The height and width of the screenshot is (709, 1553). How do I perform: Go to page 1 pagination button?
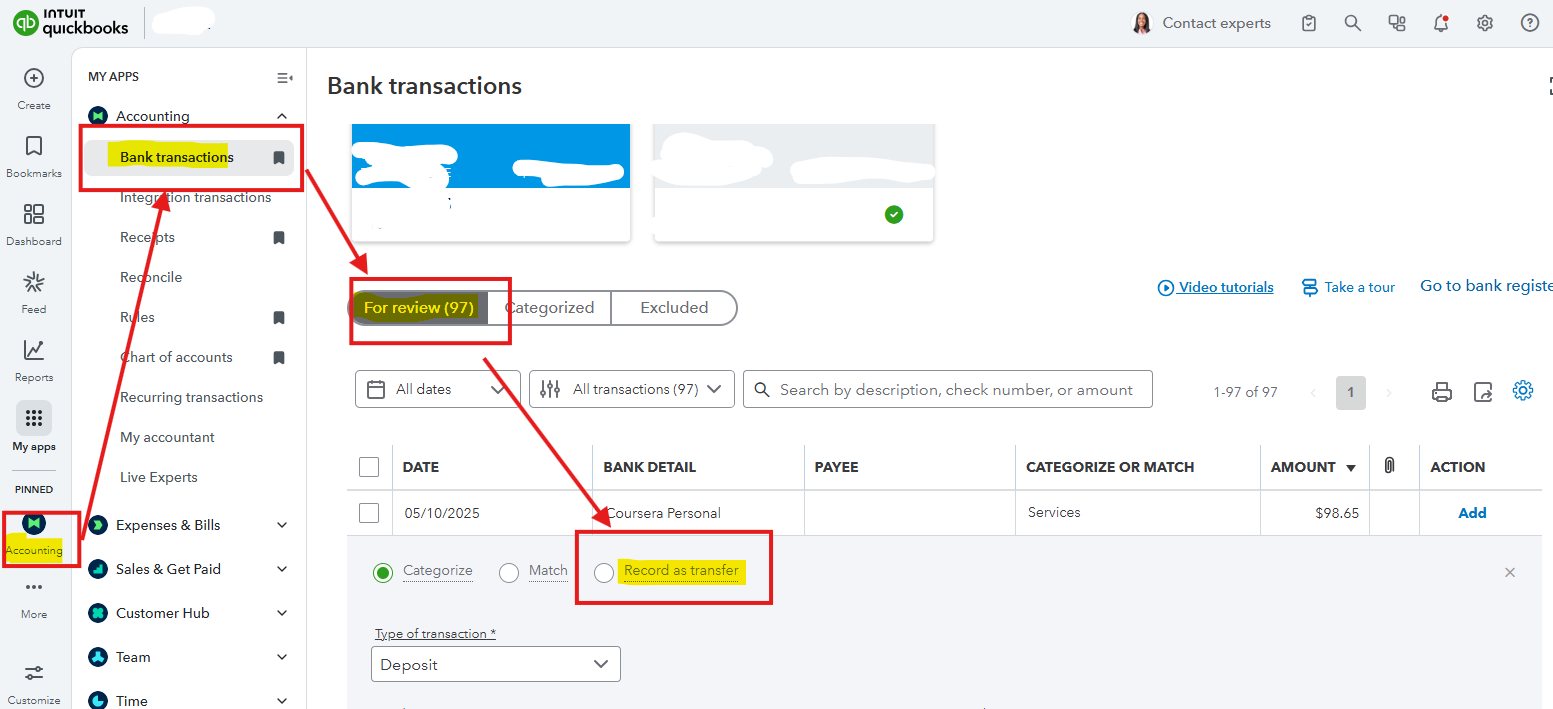tap(1350, 392)
